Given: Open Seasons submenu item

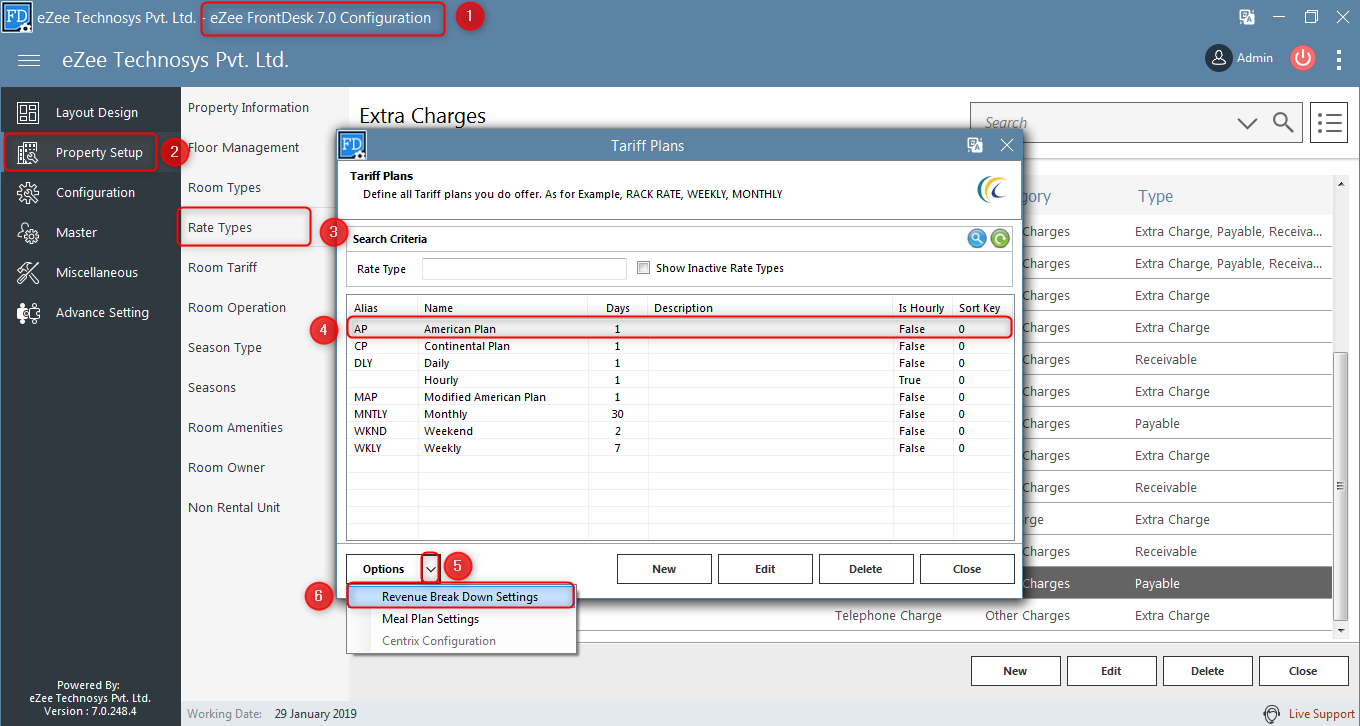Looking at the screenshot, I should [212, 388].
